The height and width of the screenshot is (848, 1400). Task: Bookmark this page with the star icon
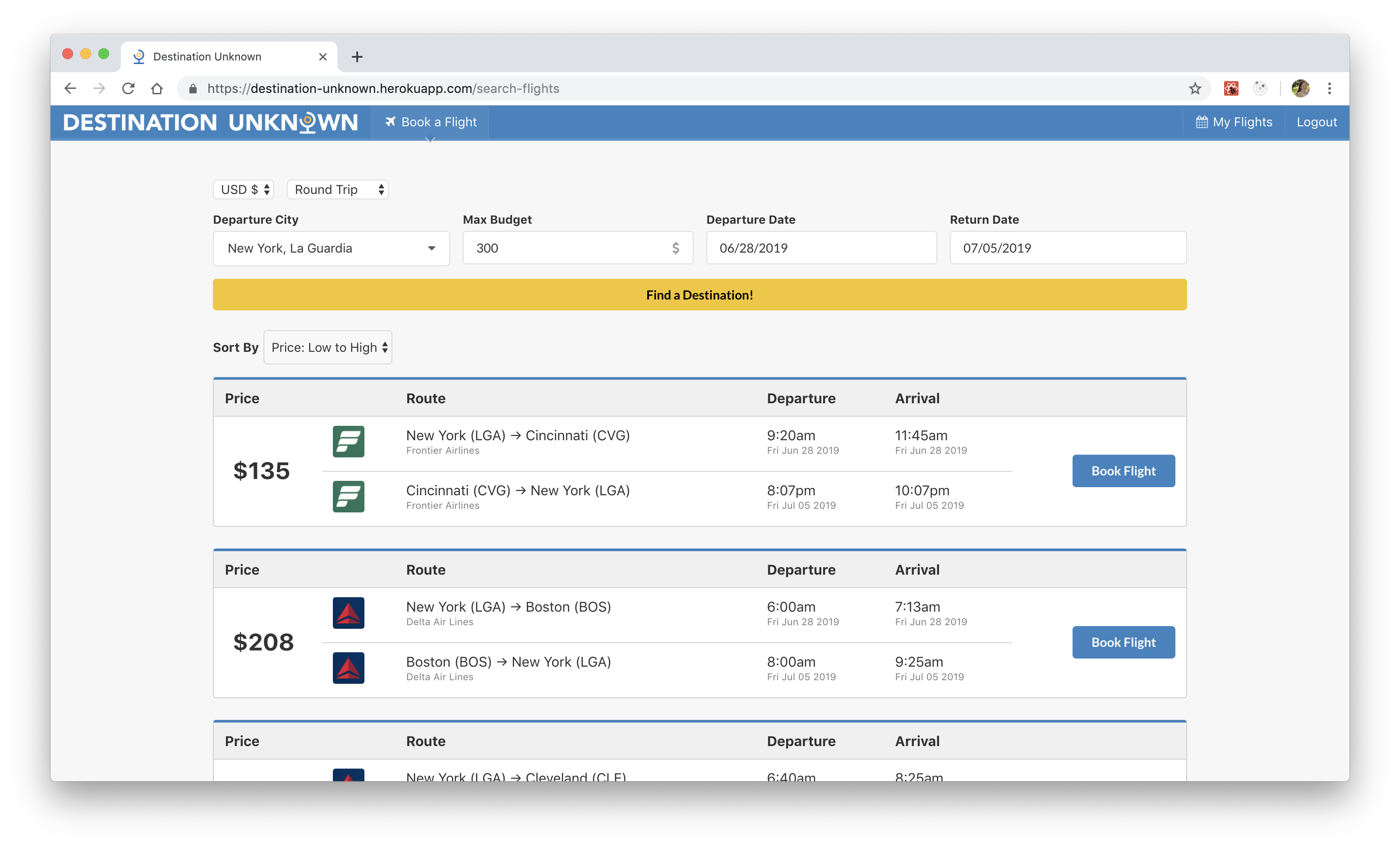tap(1195, 88)
